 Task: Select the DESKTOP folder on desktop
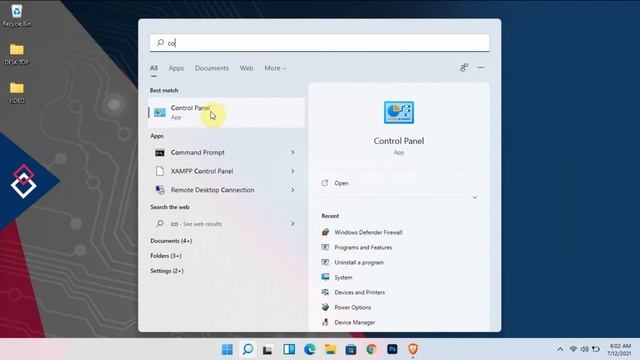pos(17,54)
